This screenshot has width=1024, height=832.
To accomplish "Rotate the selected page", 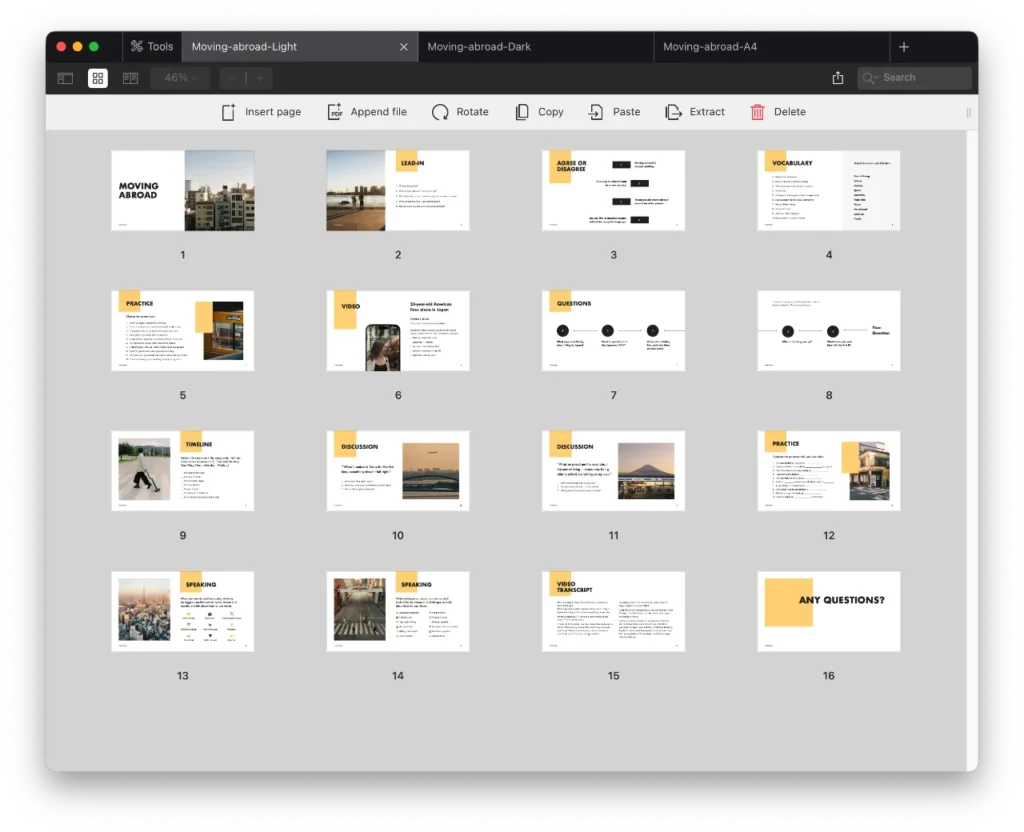I will pos(440,112).
